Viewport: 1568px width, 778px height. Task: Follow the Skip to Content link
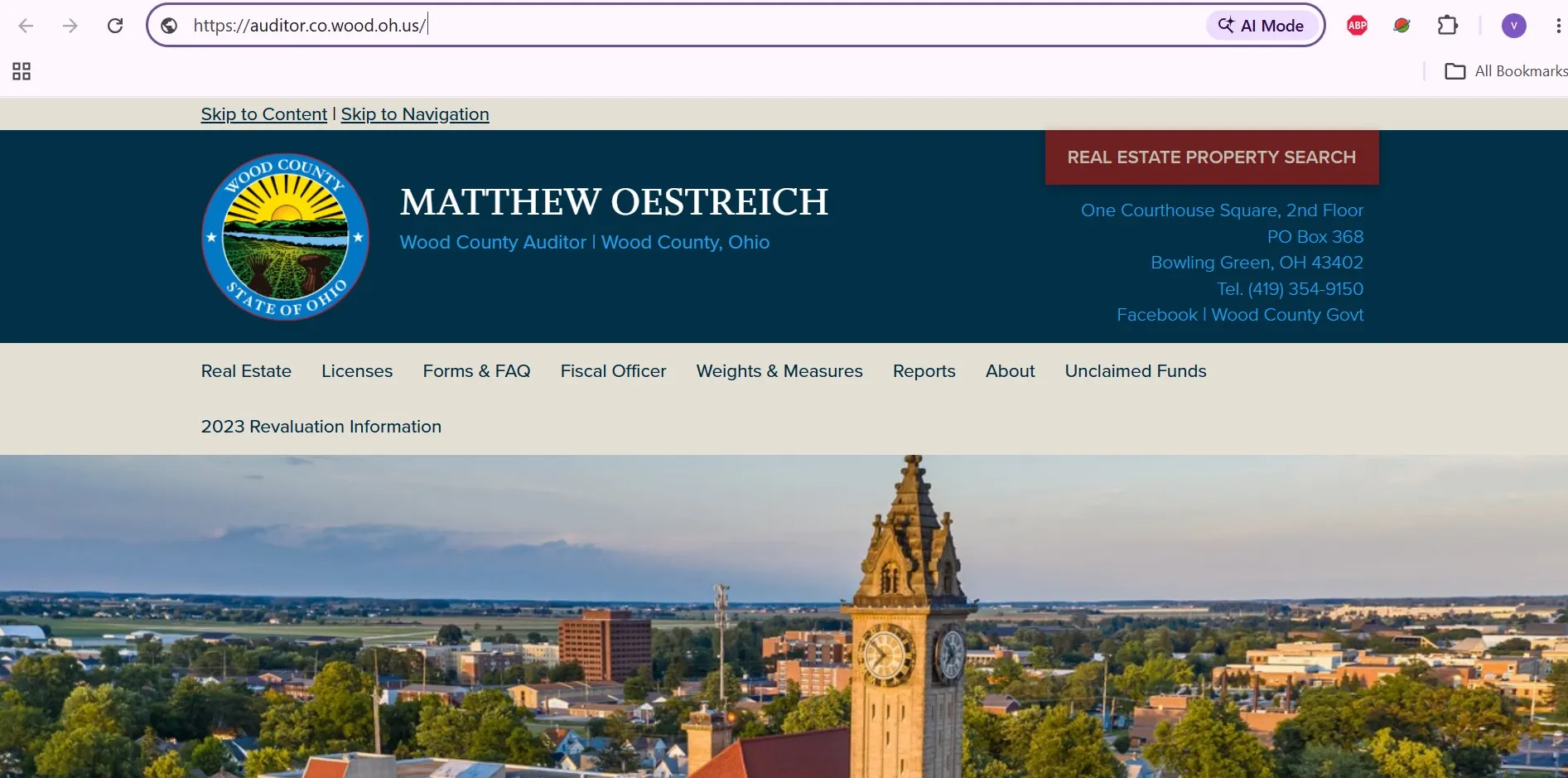click(x=264, y=114)
